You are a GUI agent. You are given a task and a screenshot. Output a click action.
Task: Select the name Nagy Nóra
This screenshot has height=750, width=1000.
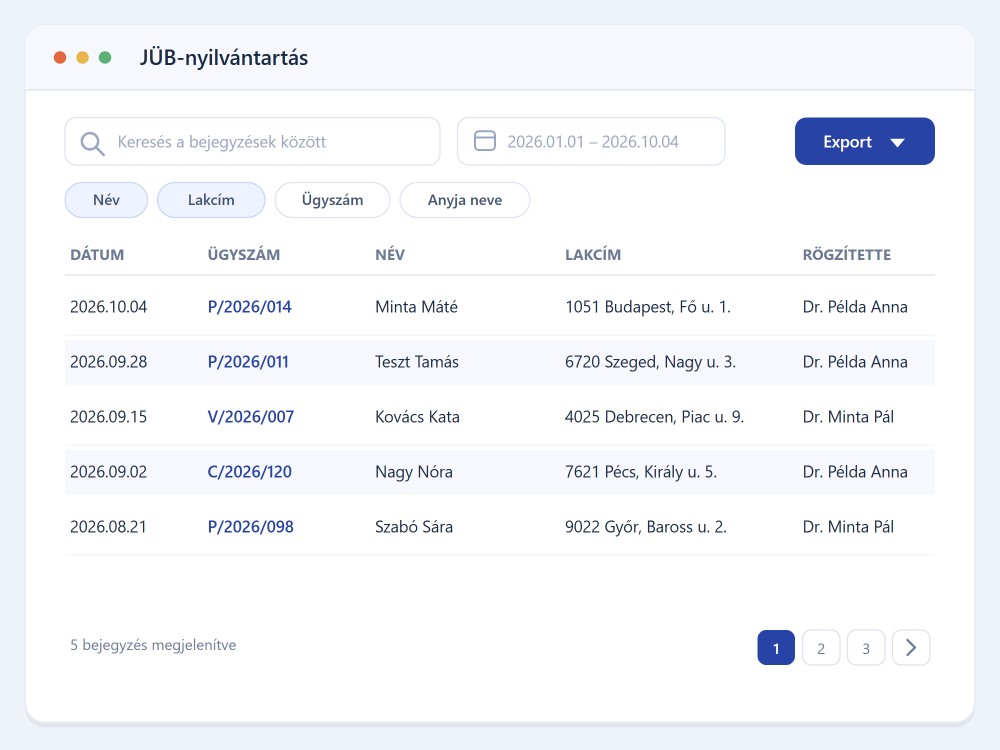point(414,471)
